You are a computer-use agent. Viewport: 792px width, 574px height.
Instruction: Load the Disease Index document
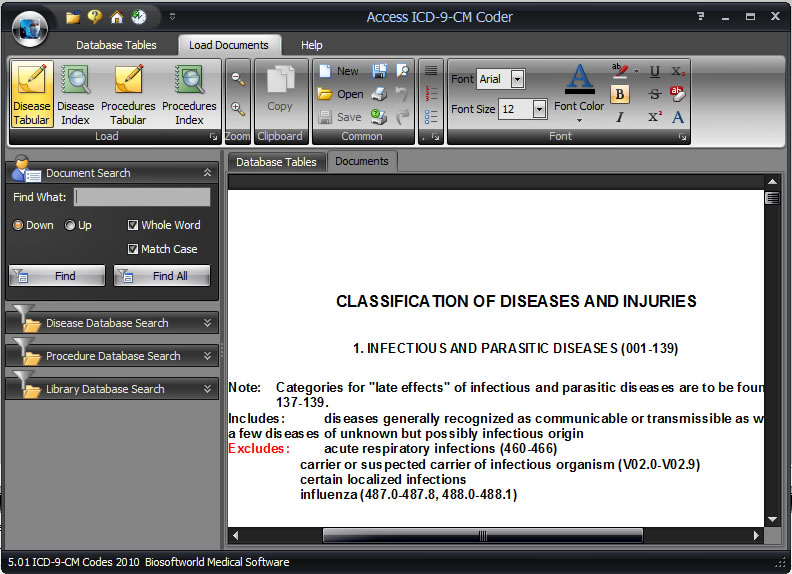(x=75, y=94)
